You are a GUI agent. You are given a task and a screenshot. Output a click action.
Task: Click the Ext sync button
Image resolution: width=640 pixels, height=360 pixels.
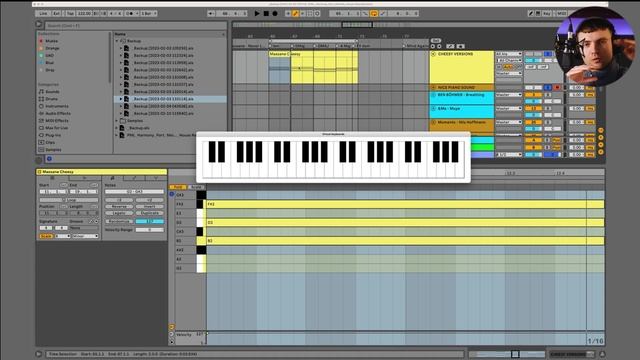56,13
